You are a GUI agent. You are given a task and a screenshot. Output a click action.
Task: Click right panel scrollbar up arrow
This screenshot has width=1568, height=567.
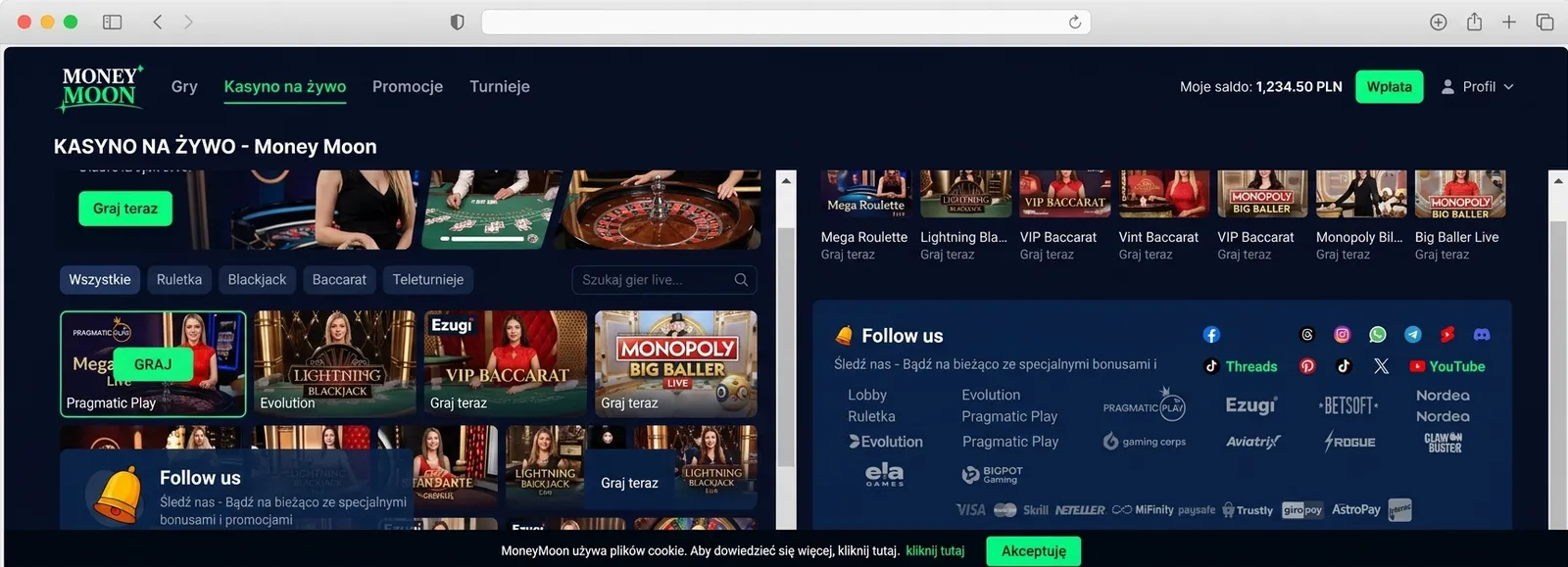pyautogui.click(x=1558, y=182)
